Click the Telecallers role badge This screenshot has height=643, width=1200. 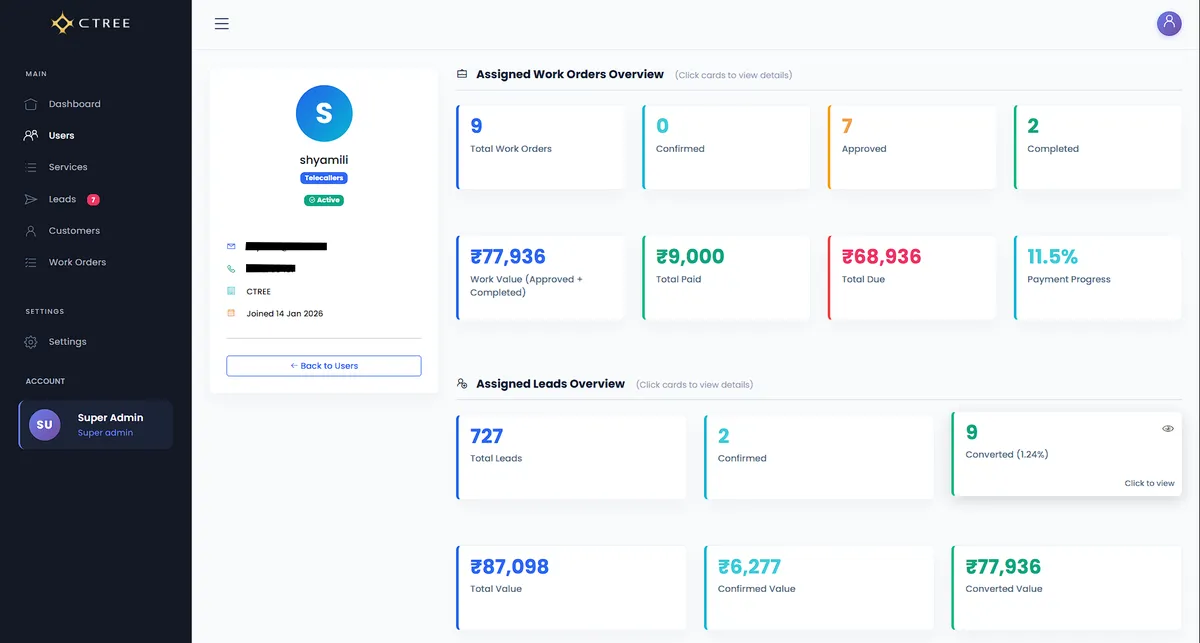[324, 178]
